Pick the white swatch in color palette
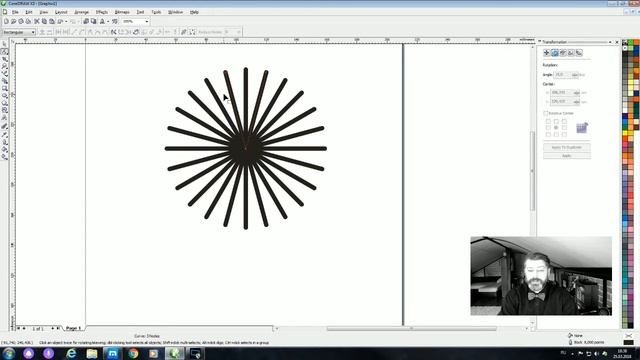This screenshot has height=360, width=640. click(x=625, y=110)
